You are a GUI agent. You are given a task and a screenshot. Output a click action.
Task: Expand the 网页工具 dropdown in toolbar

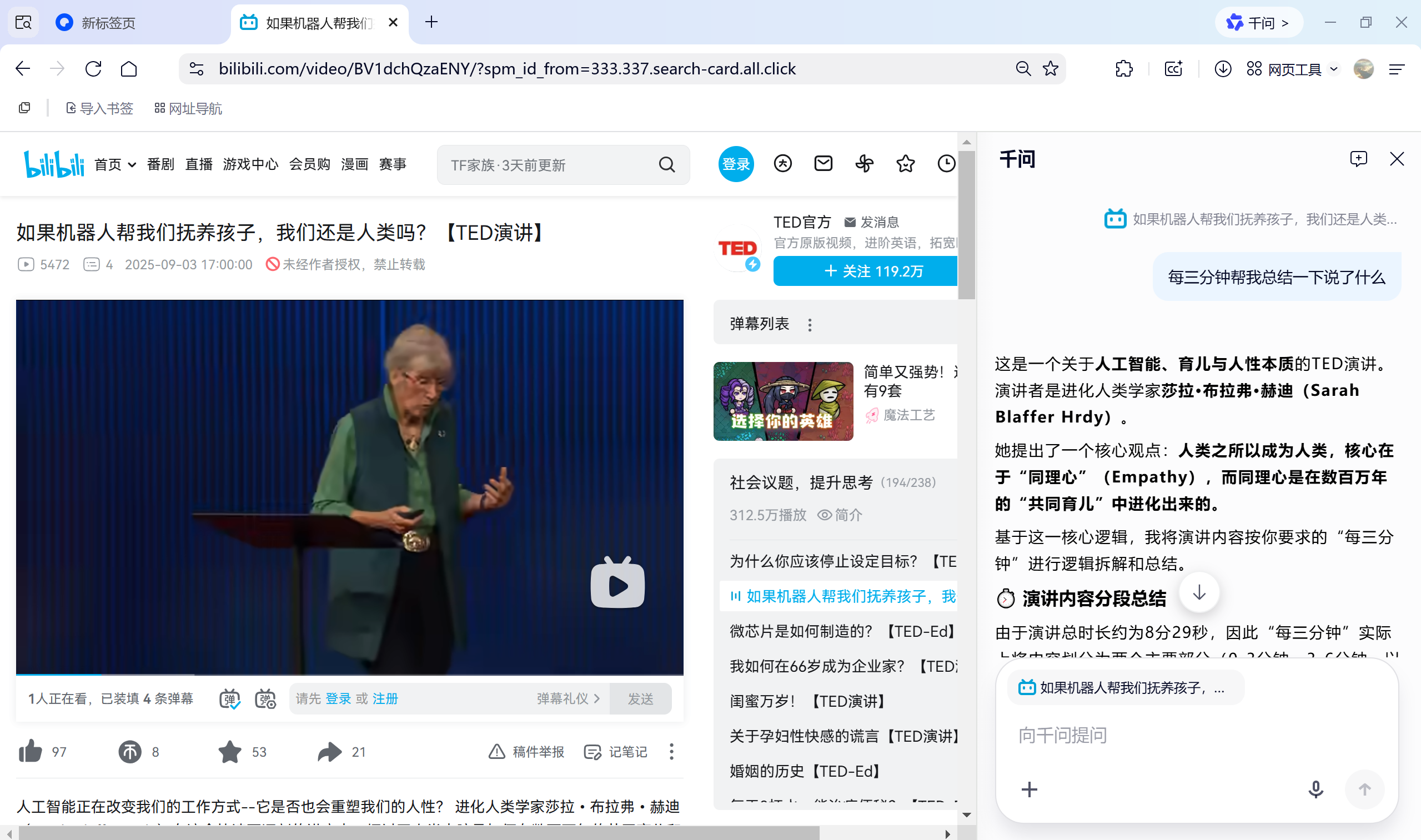pos(1334,68)
